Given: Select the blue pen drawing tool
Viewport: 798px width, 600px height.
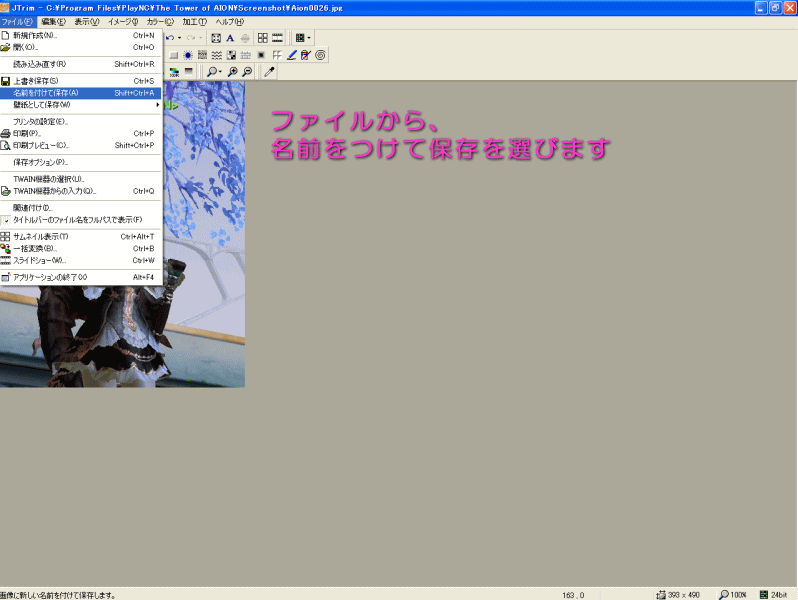Looking at the screenshot, I should (x=291, y=55).
